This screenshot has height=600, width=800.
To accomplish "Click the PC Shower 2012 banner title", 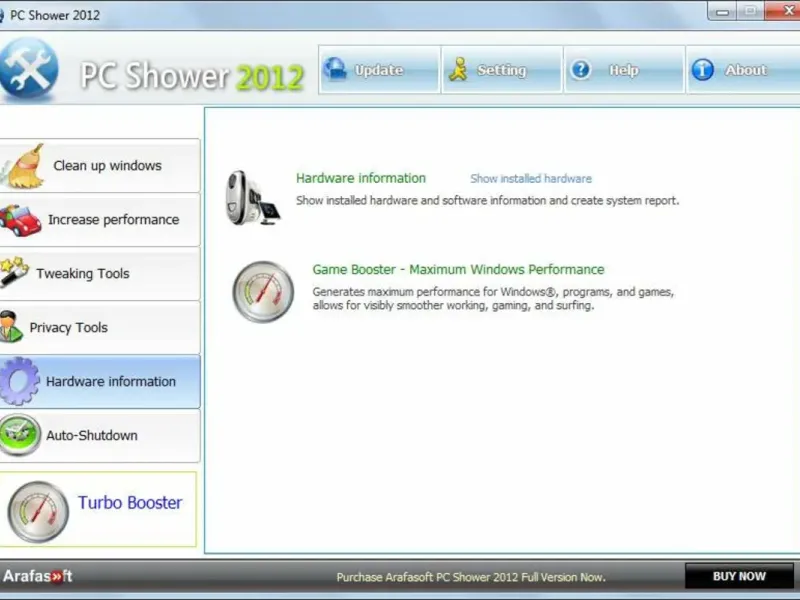I will pyautogui.click(x=192, y=77).
